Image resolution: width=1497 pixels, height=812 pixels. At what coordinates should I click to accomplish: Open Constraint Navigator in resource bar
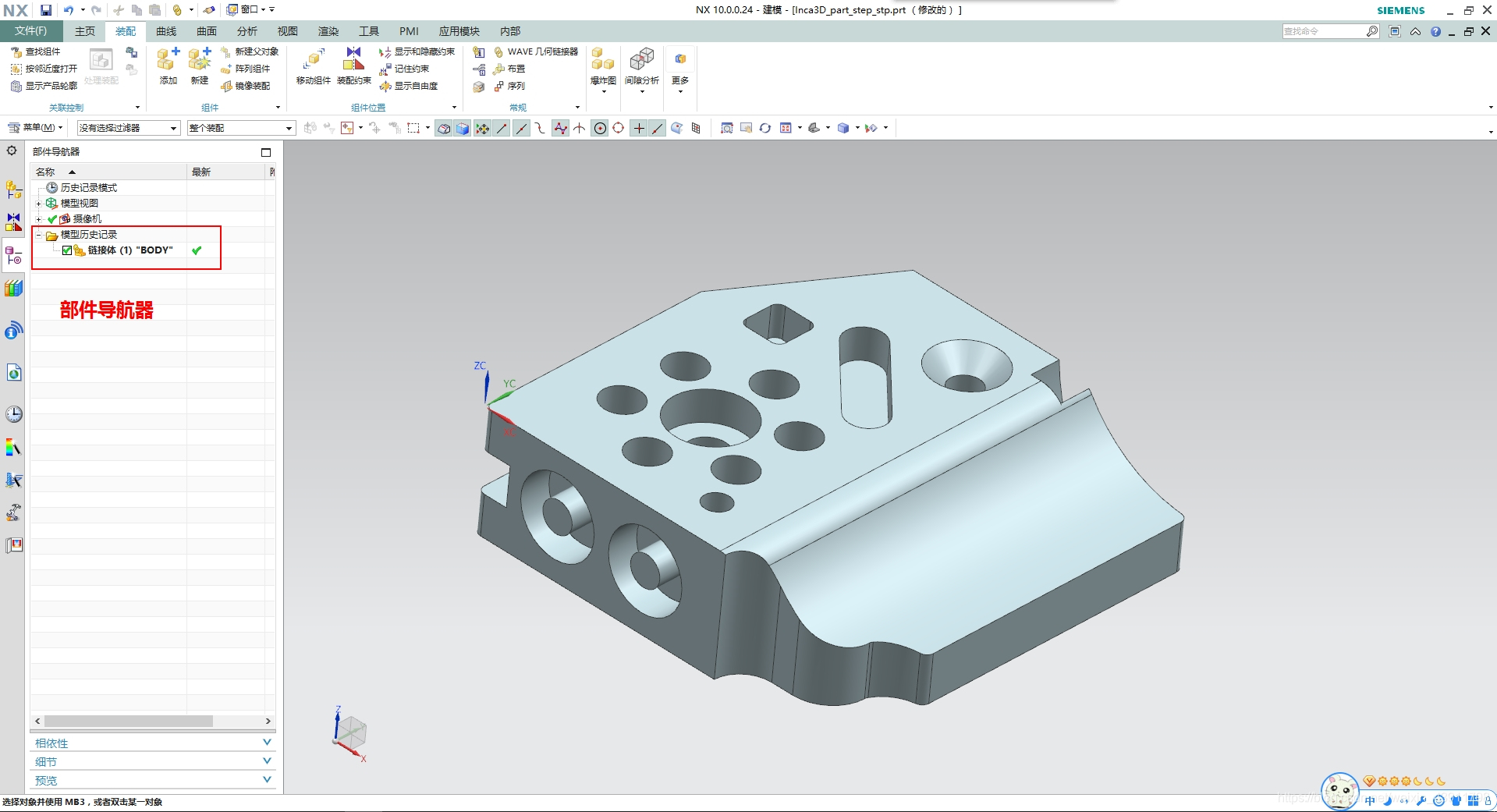(14, 222)
